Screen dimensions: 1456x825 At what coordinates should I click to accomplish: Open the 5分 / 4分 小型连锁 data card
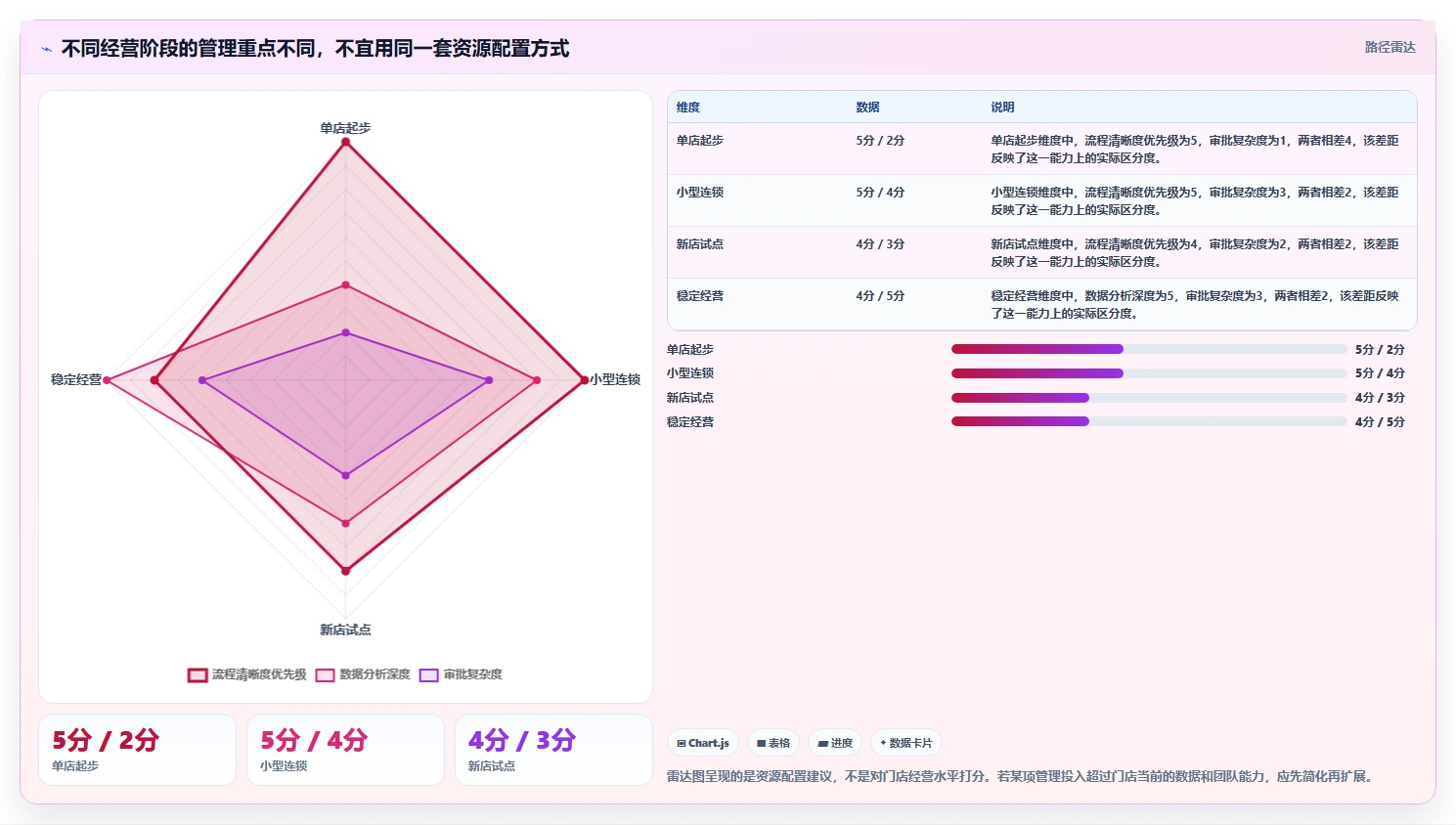tap(345, 750)
